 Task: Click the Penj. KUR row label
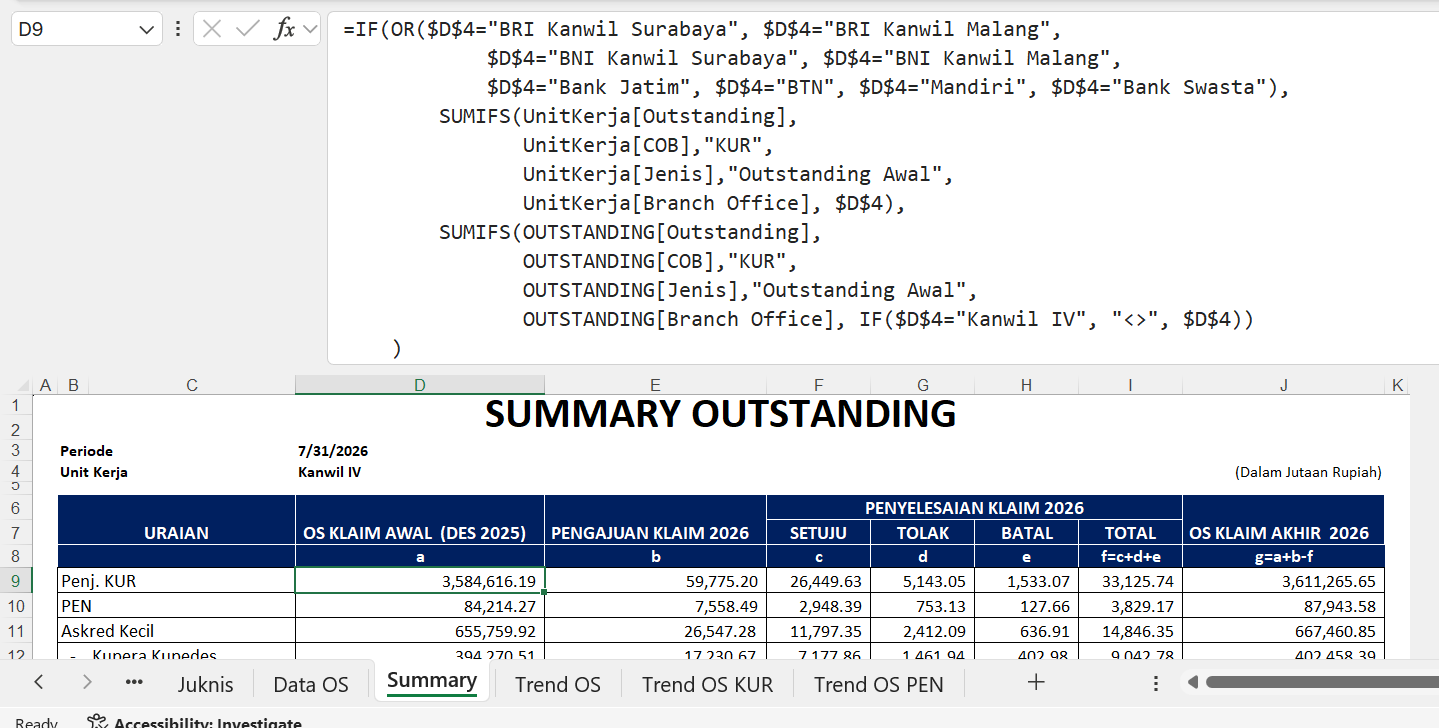176,581
